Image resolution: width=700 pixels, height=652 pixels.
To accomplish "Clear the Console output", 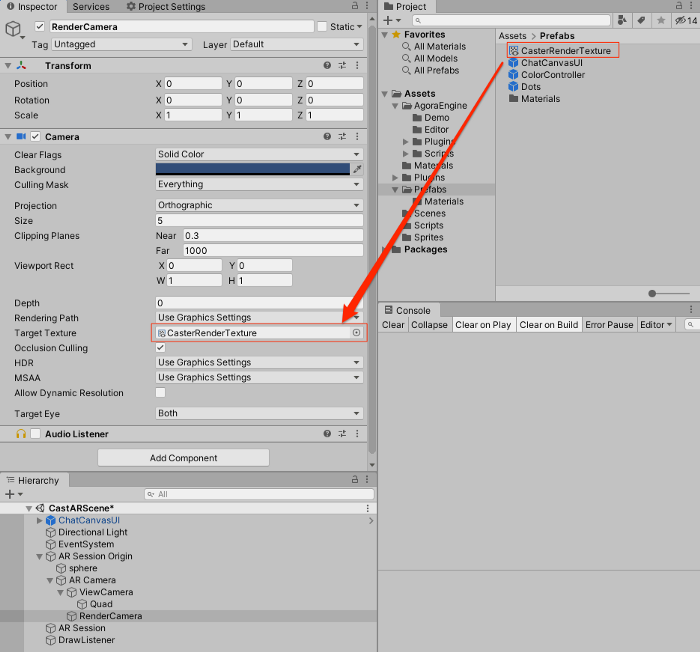I will [393, 325].
